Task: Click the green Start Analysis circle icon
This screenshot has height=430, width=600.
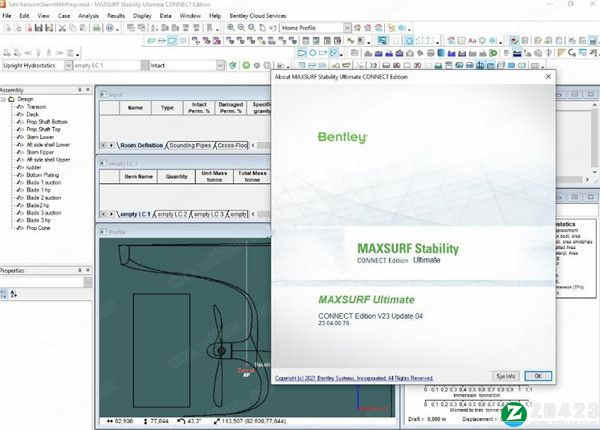Action: click(246, 65)
